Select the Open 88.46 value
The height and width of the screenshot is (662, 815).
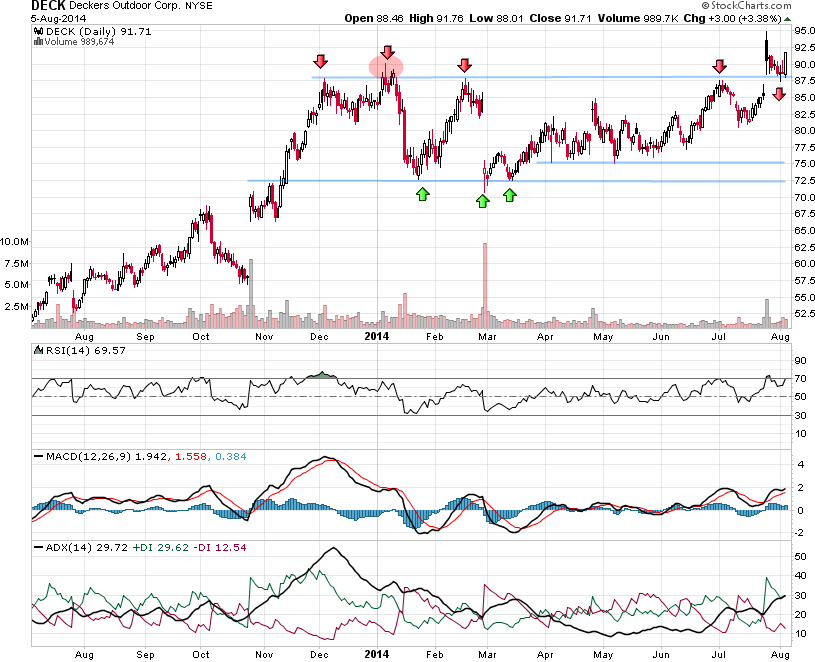coord(374,18)
